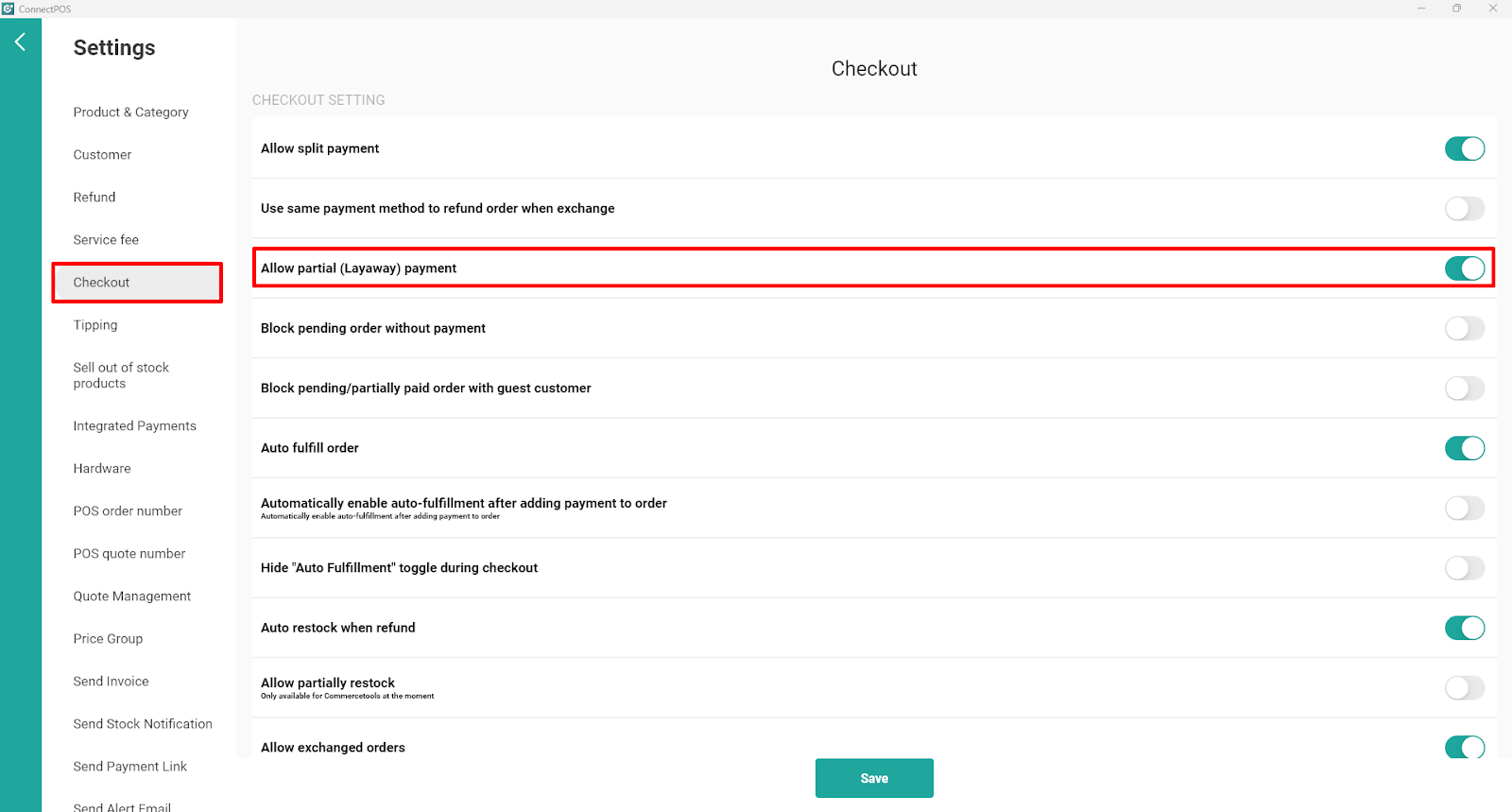Go back using the left arrow icon
Viewport: 1512px width, 812px height.
(20, 42)
